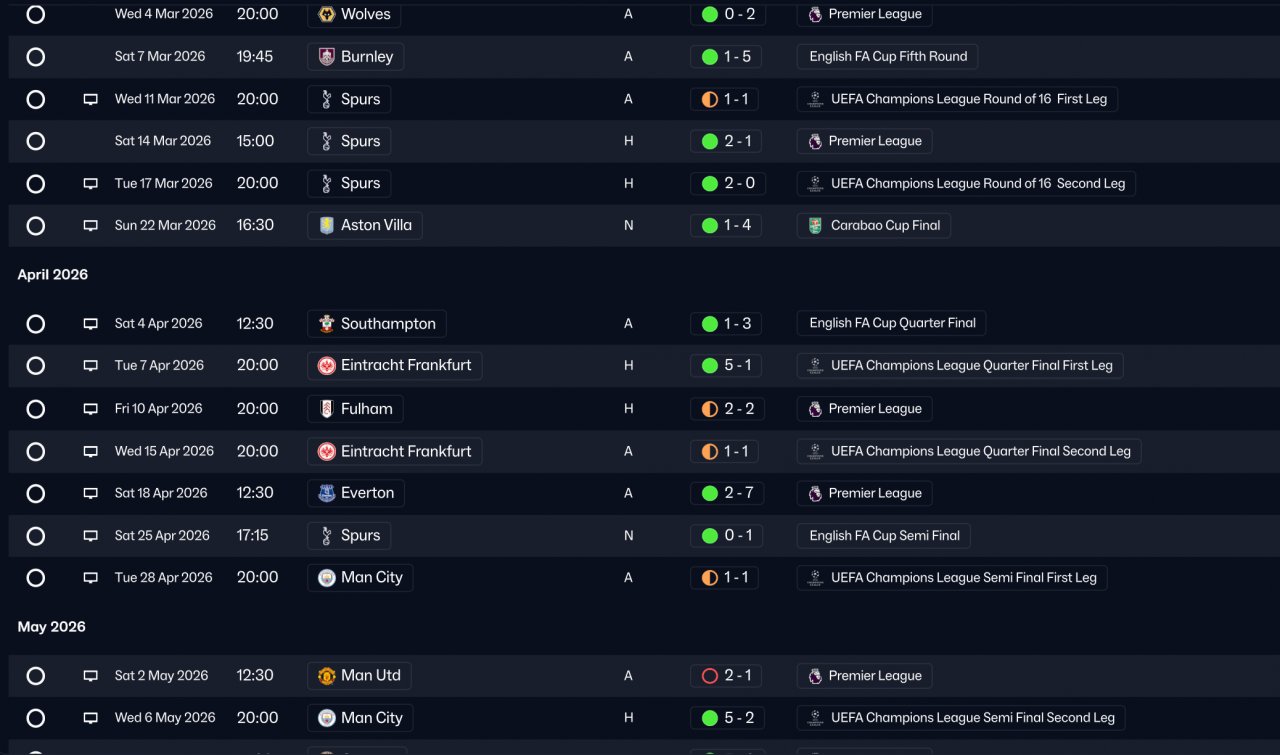The height and width of the screenshot is (755, 1280).
Task: Select the radio circle for Burnley match
Action: pos(36,57)
